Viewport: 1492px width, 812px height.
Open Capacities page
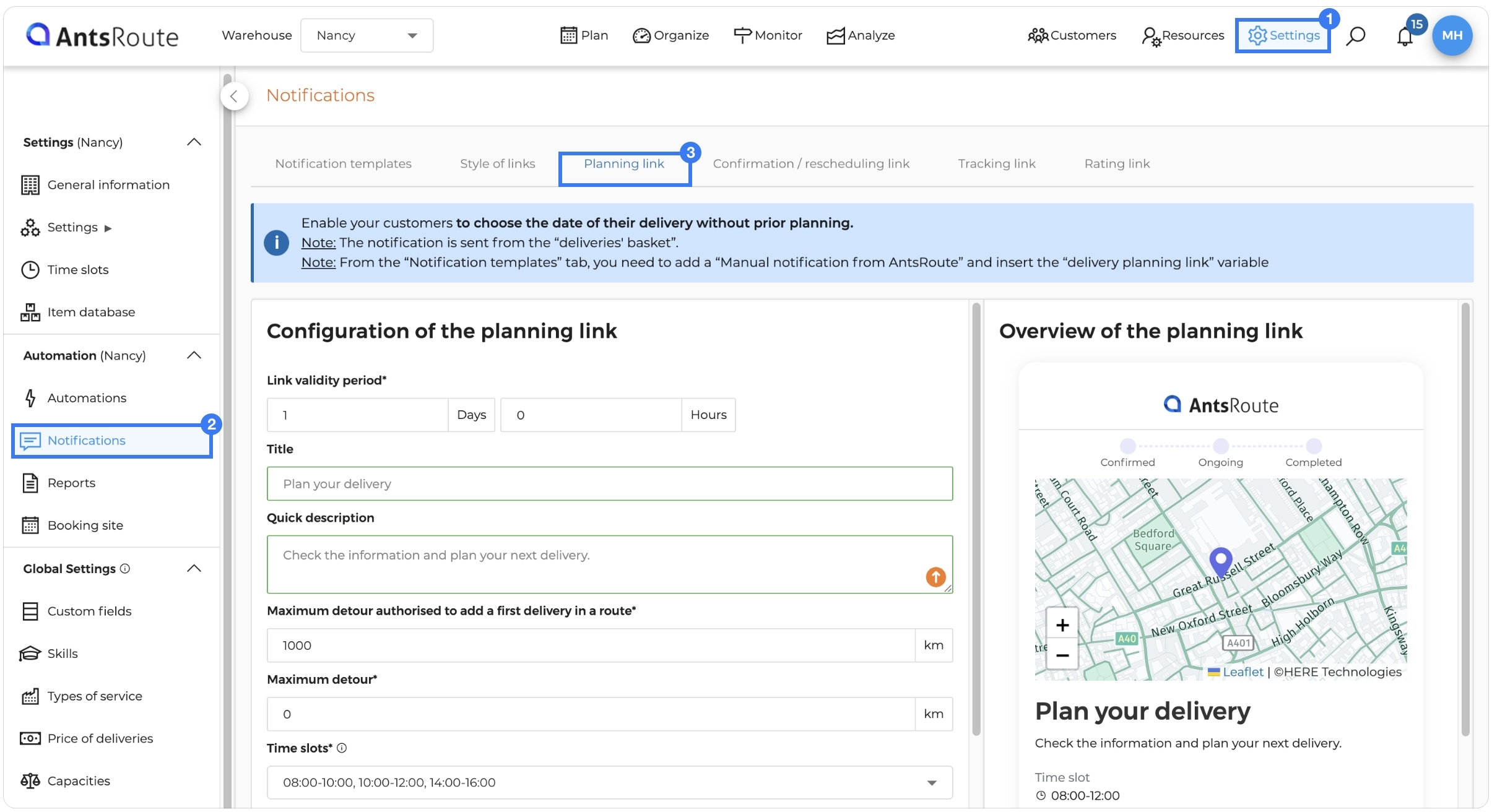tap(66, 781)
